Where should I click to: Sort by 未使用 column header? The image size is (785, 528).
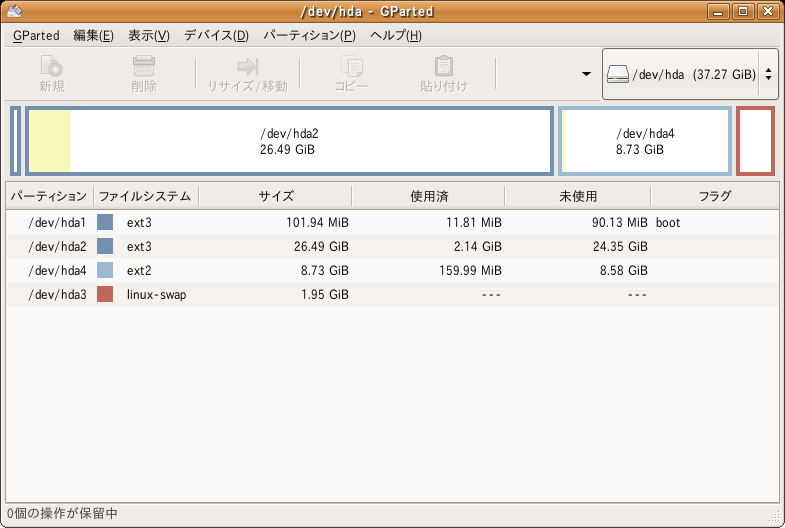tap(578, 196)
